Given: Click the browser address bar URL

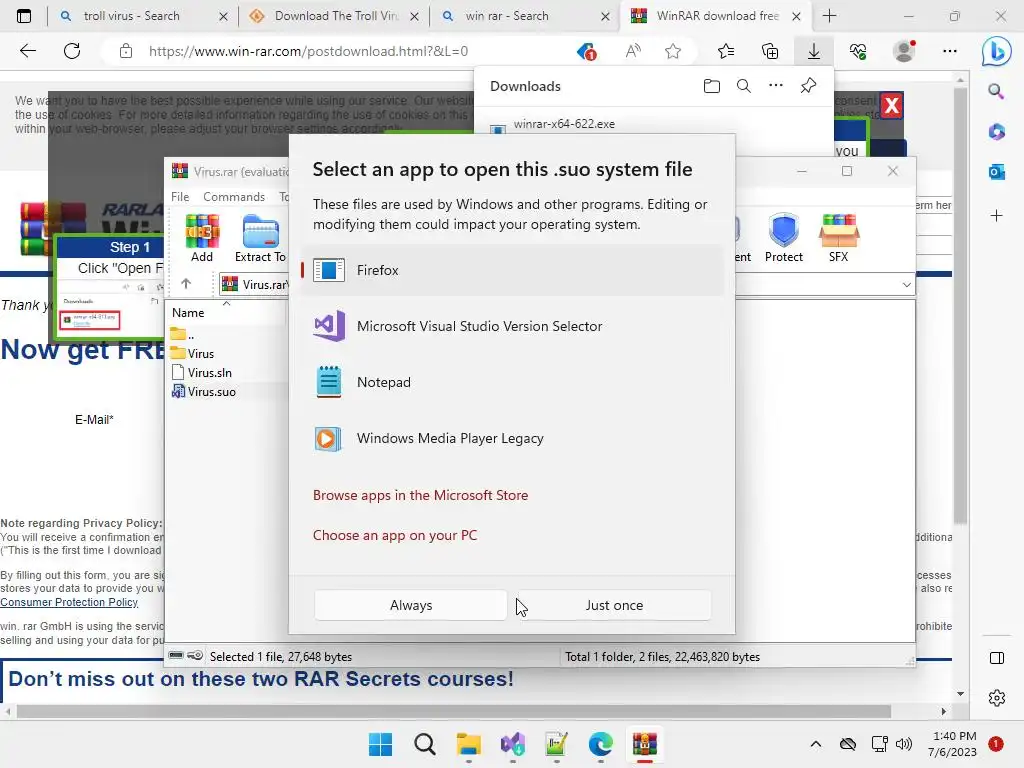Looking at the screenshot, I should pos(308,51).
